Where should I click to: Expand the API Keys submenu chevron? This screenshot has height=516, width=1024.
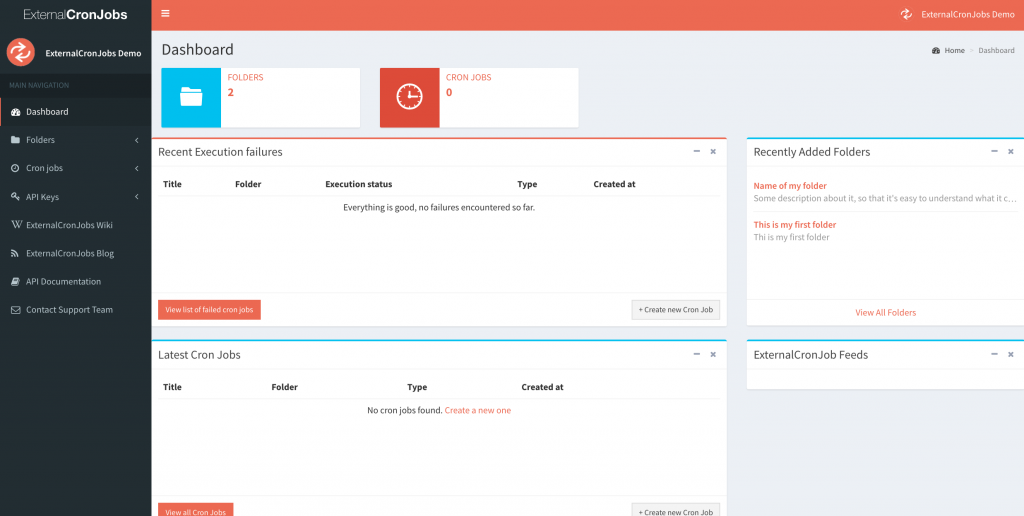136,197
